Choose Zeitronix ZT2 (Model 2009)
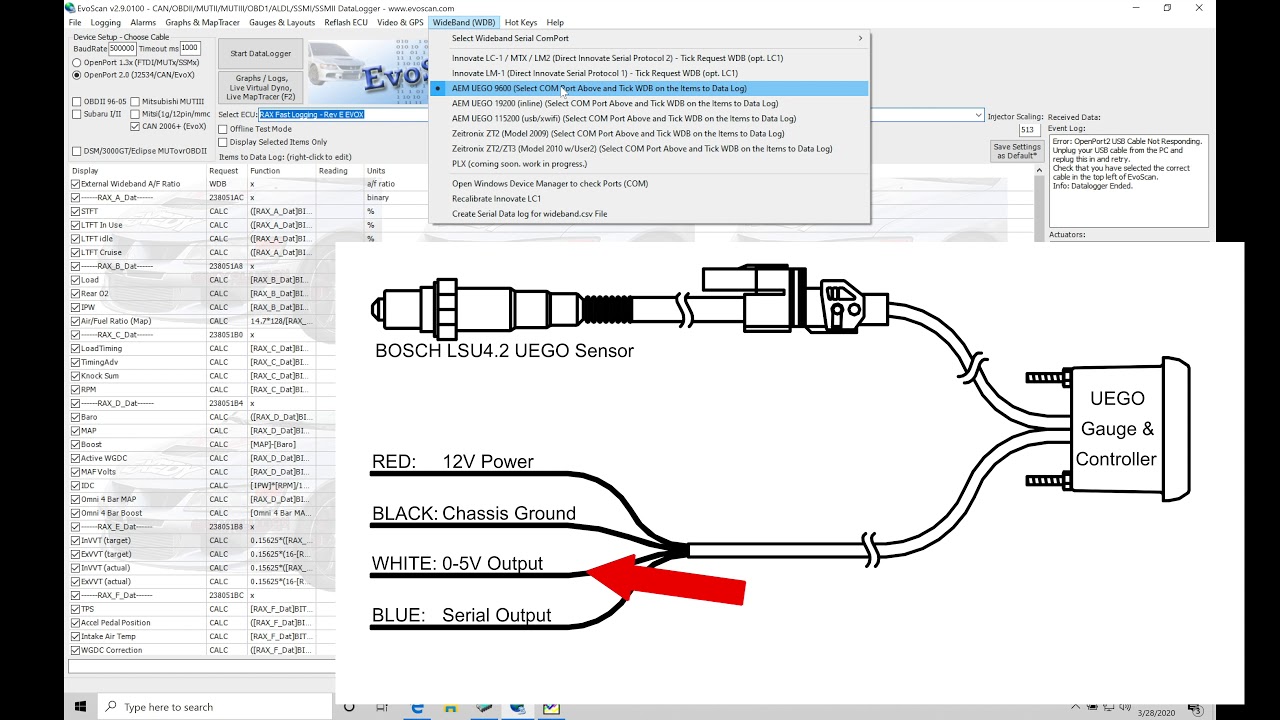 (649, 133)
